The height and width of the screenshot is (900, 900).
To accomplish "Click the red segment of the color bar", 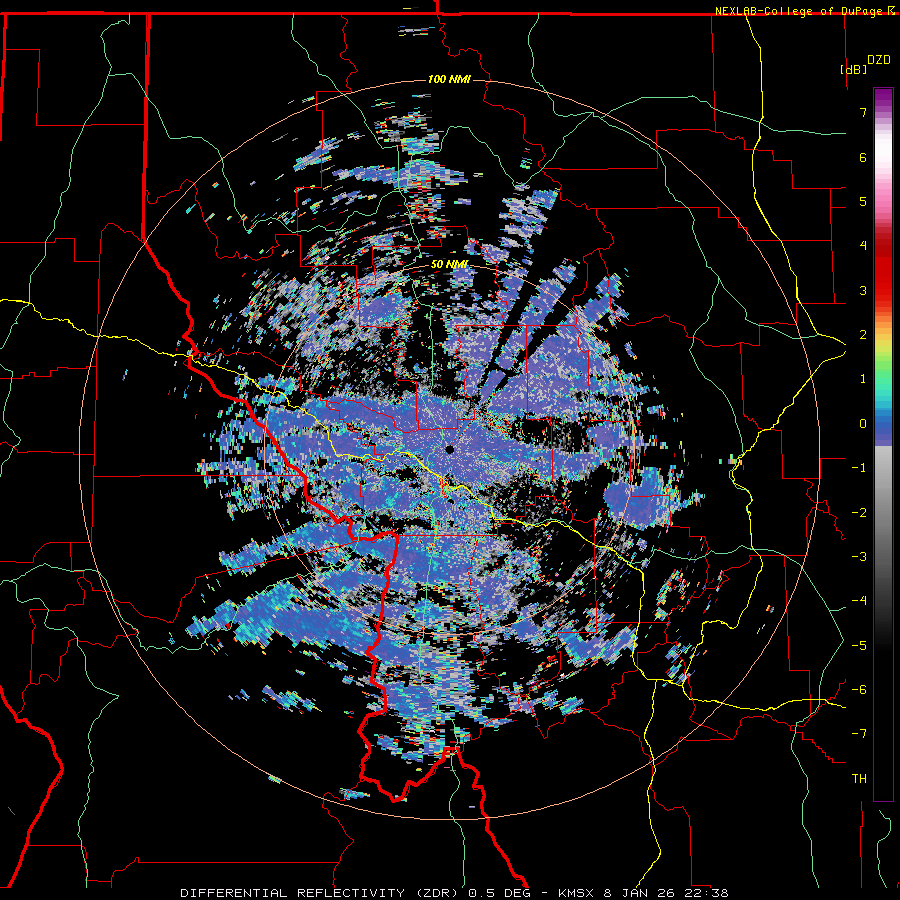I will coord(883,270).
